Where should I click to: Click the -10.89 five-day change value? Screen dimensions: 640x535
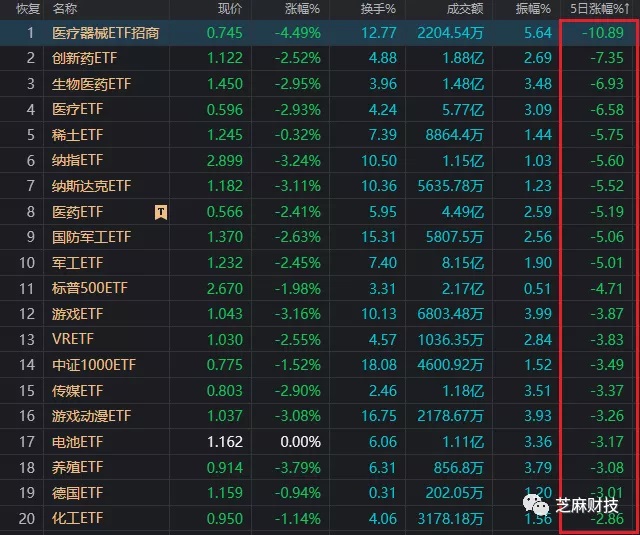click(x=603, y=33)
